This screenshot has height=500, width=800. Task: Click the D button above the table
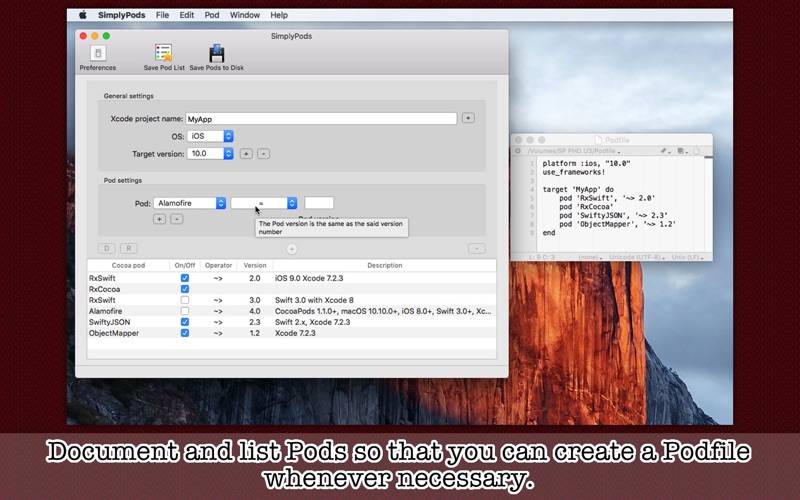click(107, 248)
